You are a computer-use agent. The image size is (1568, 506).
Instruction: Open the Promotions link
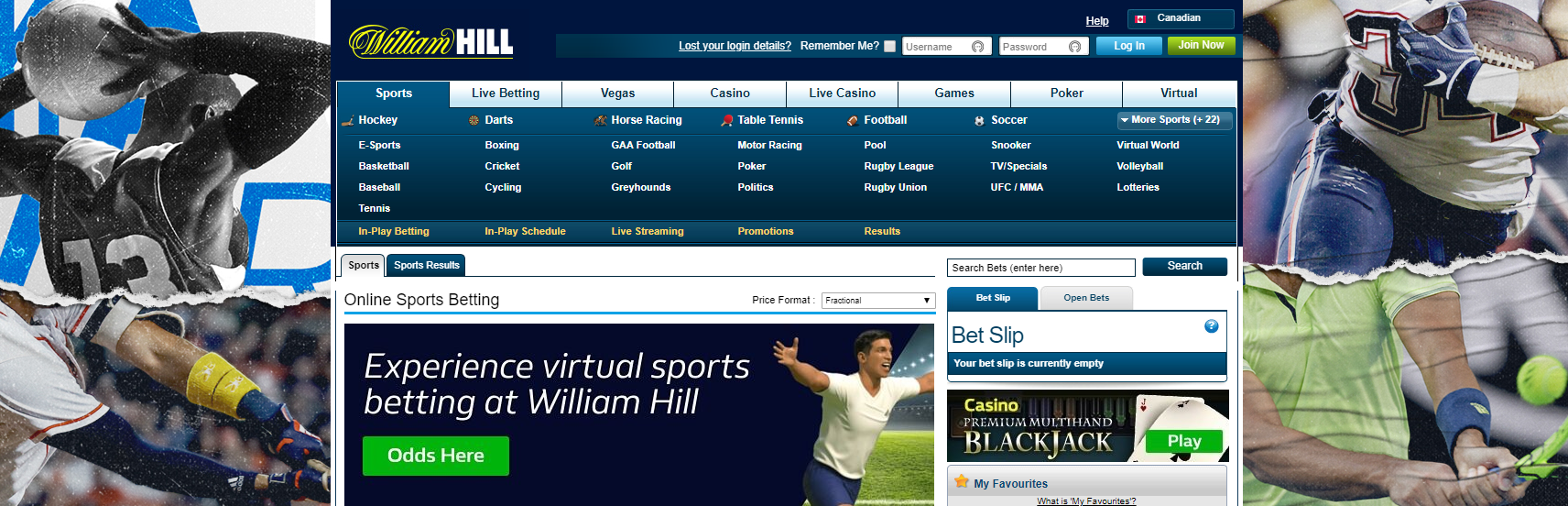point(766,231)
